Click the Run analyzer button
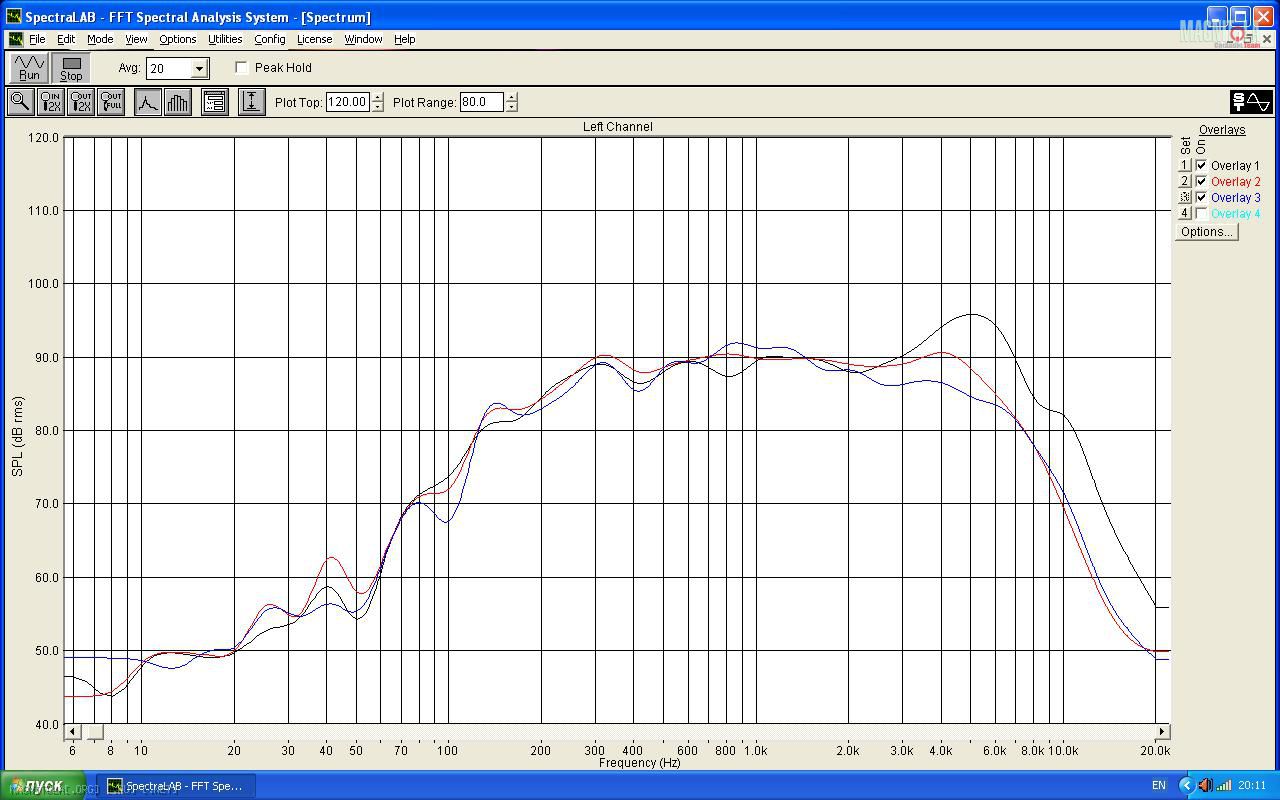1280x800 pixels. [x=29, y=68]
